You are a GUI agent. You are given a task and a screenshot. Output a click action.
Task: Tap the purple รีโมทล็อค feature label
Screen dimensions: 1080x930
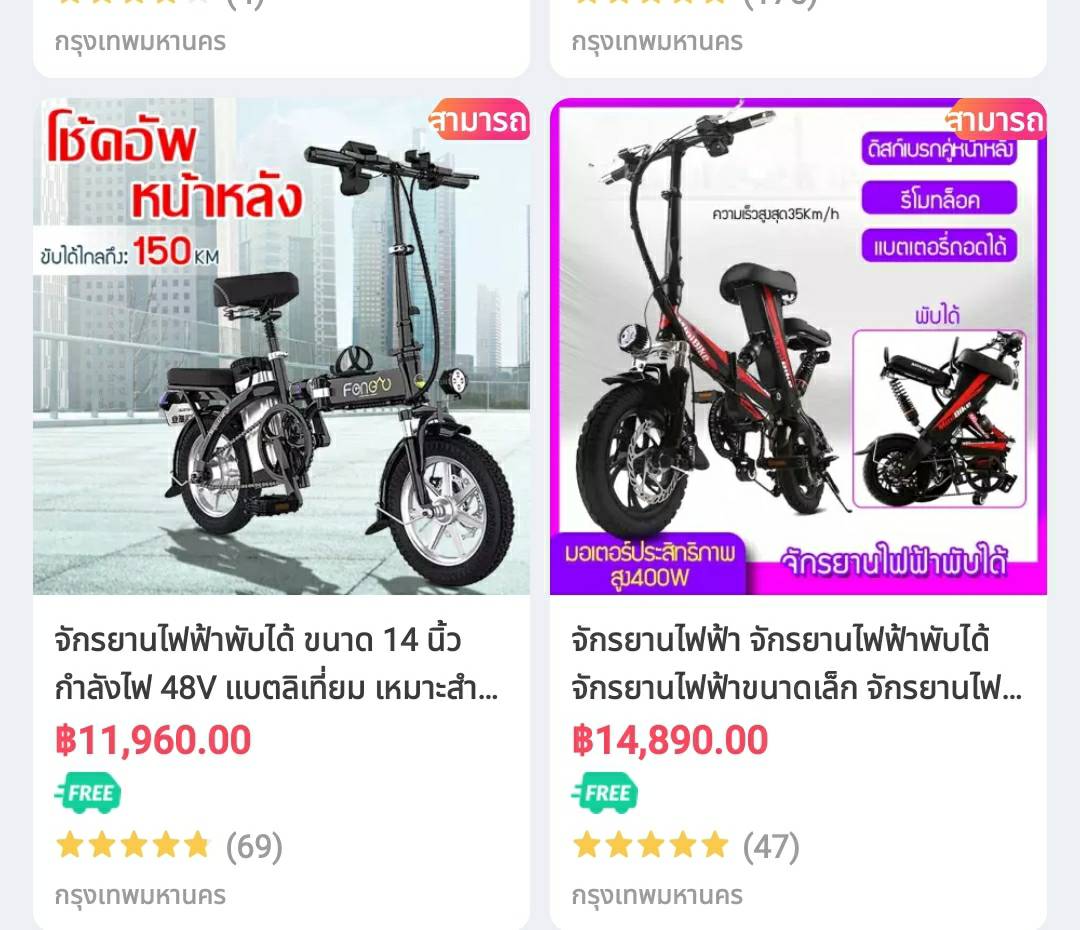[x=939, y=199]
